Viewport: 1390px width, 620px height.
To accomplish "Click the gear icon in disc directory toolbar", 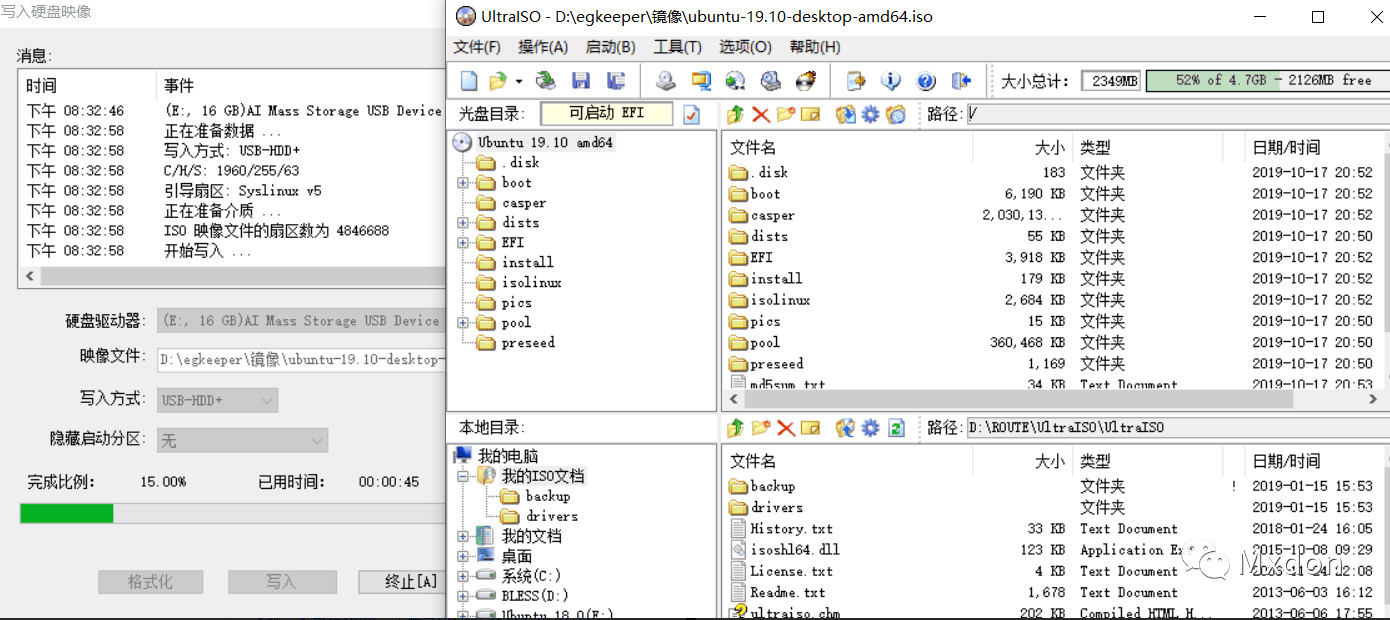I will pyautogui.click(x=870, y=115).
